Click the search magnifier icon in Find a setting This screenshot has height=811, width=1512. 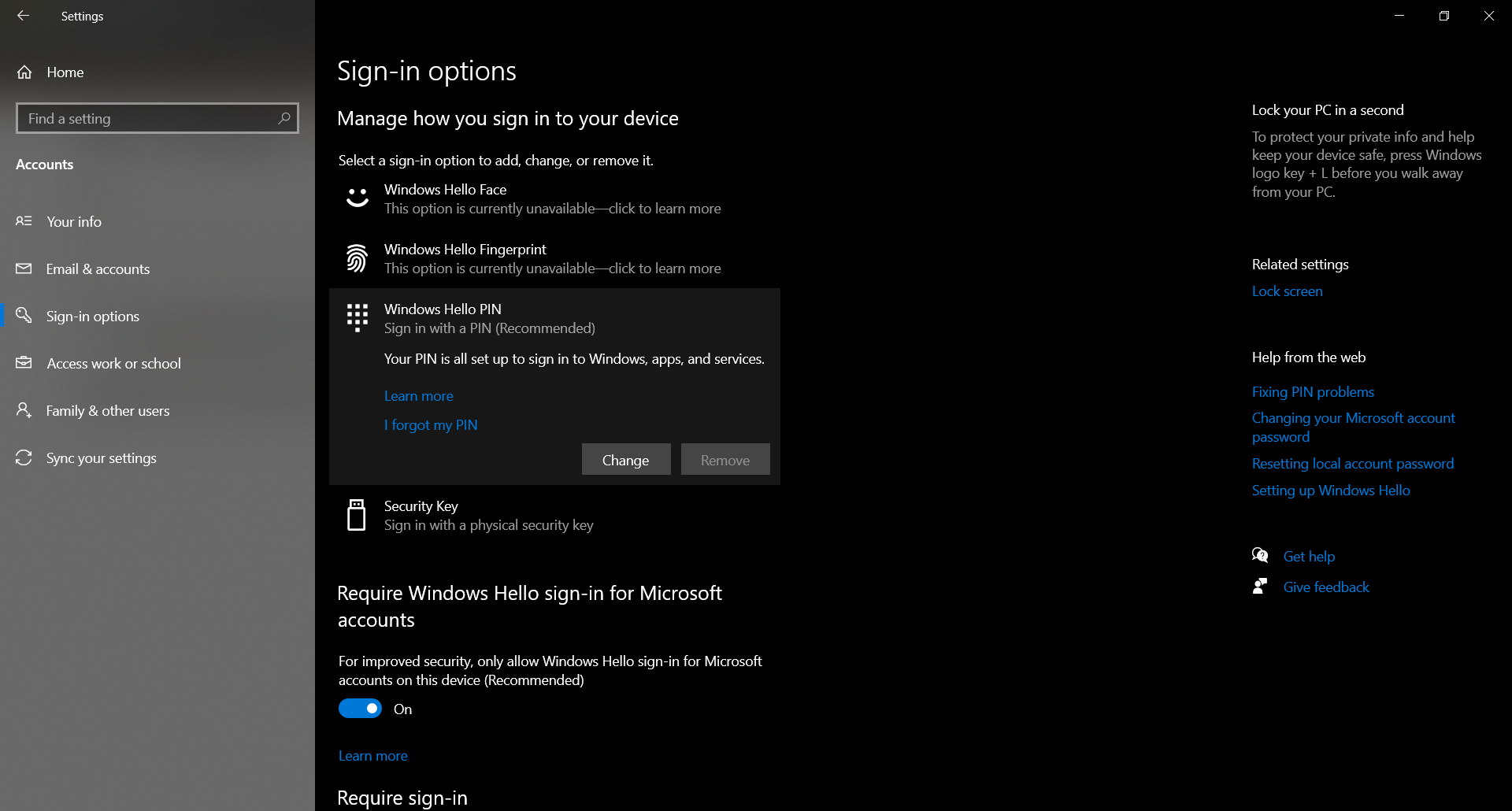point(284,118)
